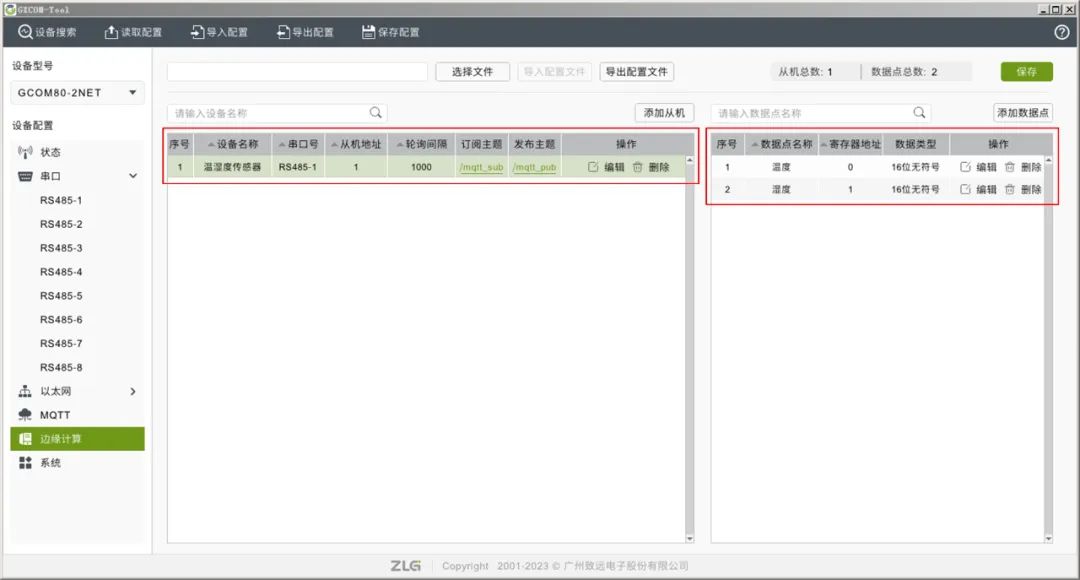Click the 1000 polling interval cell

coord(422,167)
